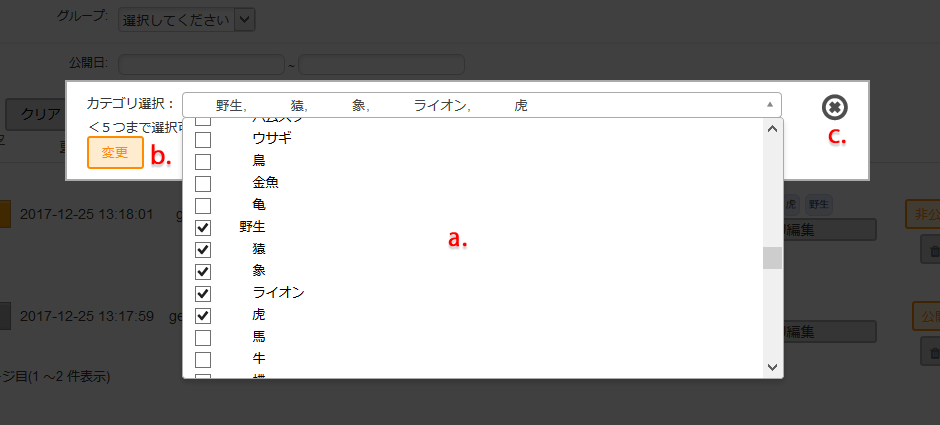Select the 馬 checkbox
This screenshot has width=940, height=425.
point(203,337)
